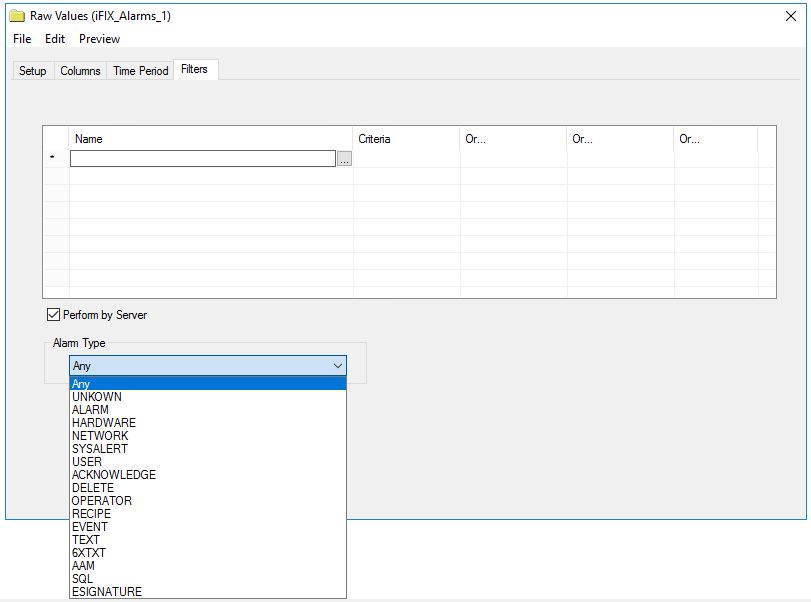Open the File menu
This screenshot has width=811, height=602.
[x=22, y=39]
